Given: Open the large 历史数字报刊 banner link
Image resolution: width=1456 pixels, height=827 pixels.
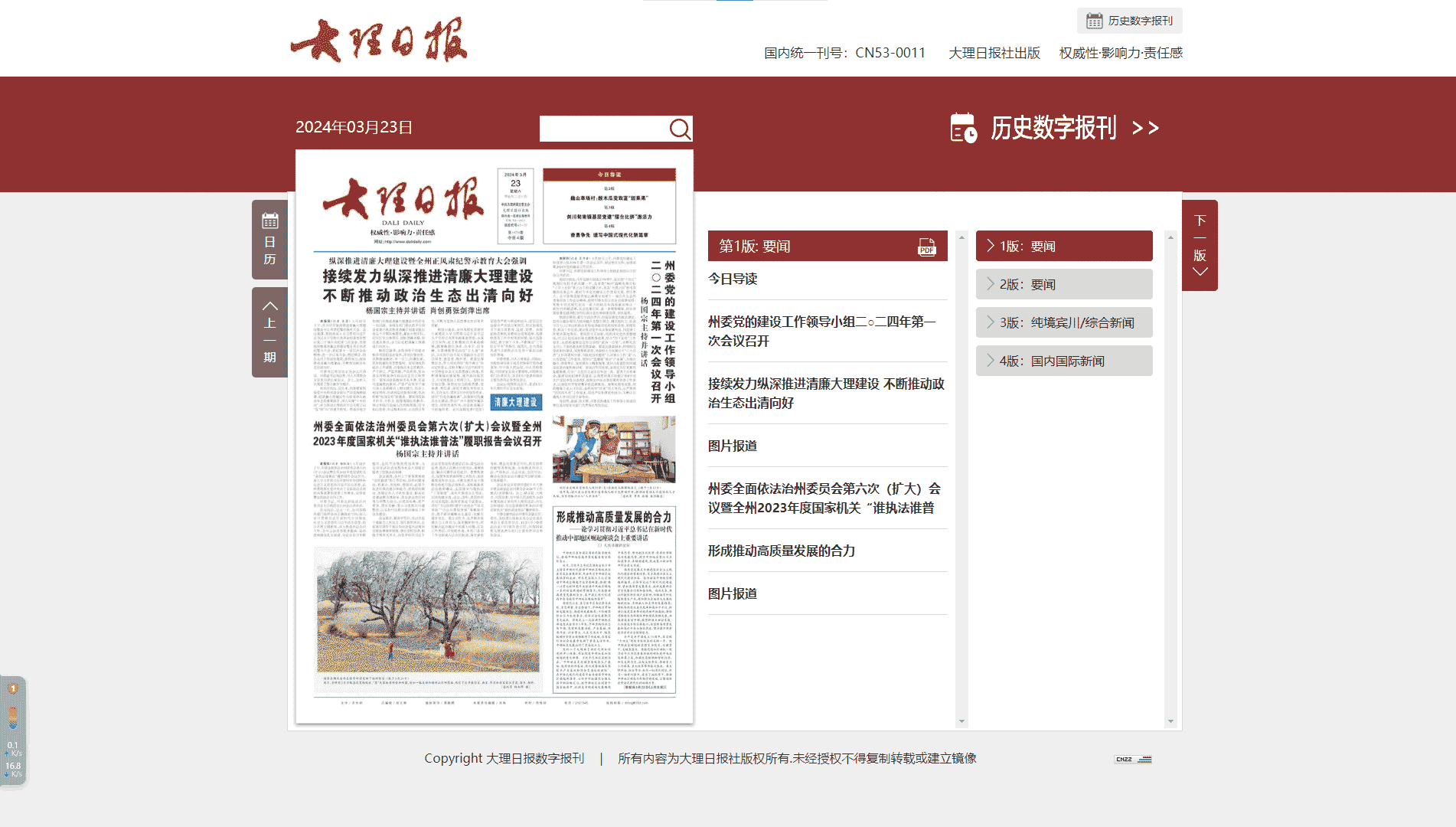Looking at the screenshot, I should click(1055, 128).
